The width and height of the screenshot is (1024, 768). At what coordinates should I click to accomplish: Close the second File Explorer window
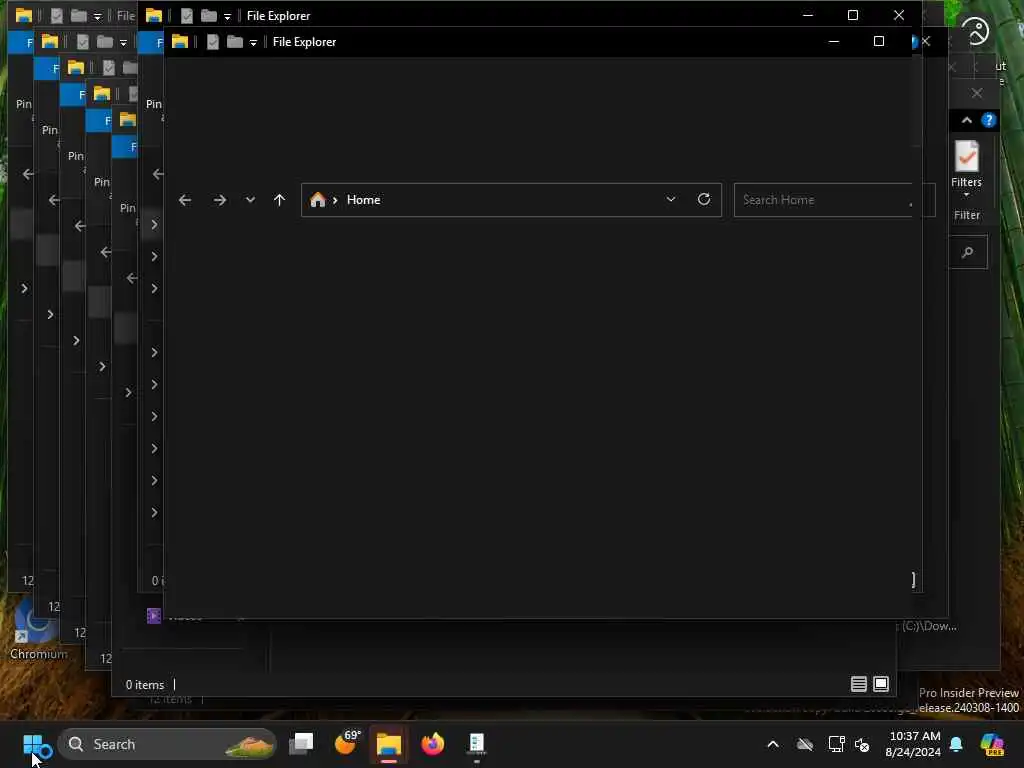899,15
